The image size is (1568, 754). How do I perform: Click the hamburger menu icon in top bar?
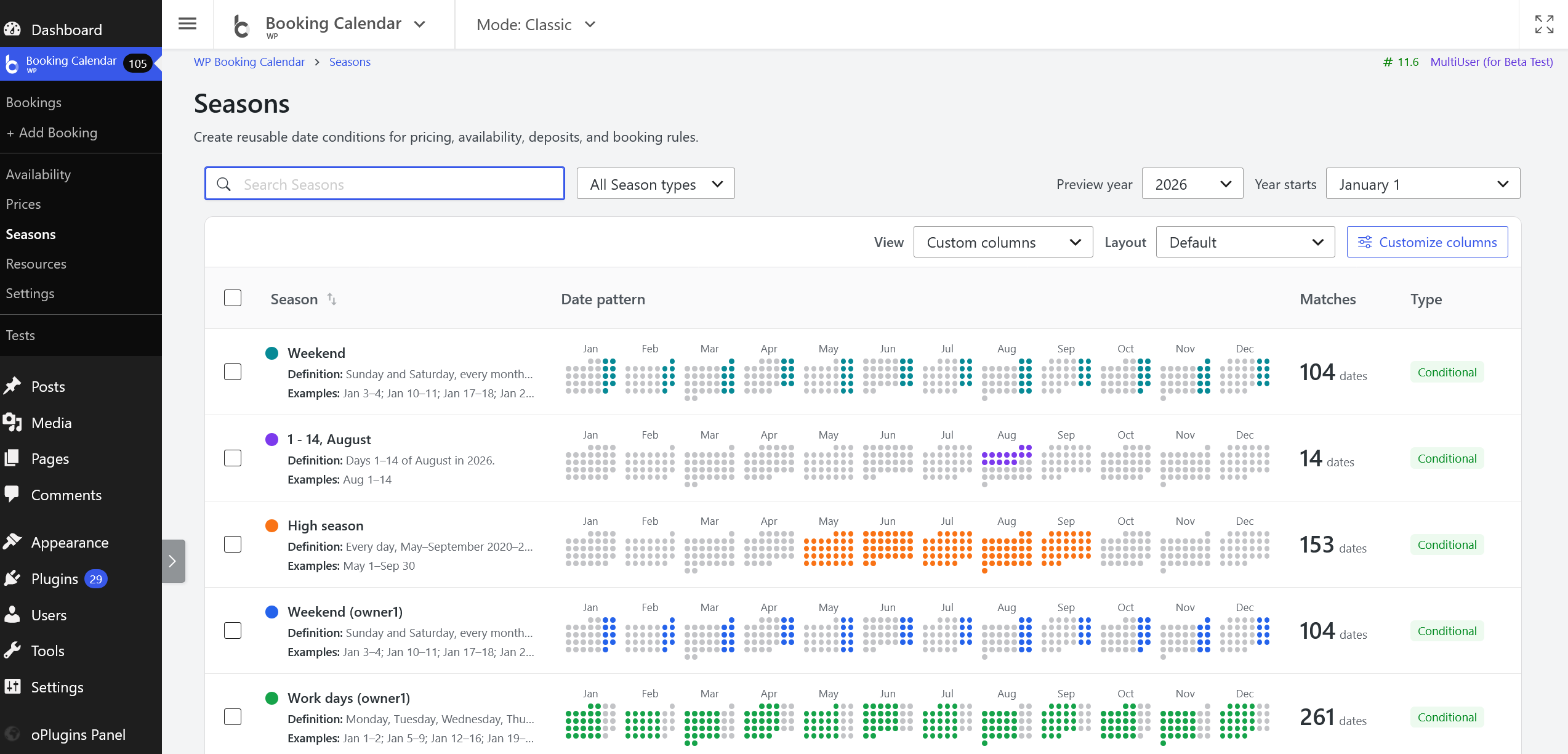tap(187, 24)
